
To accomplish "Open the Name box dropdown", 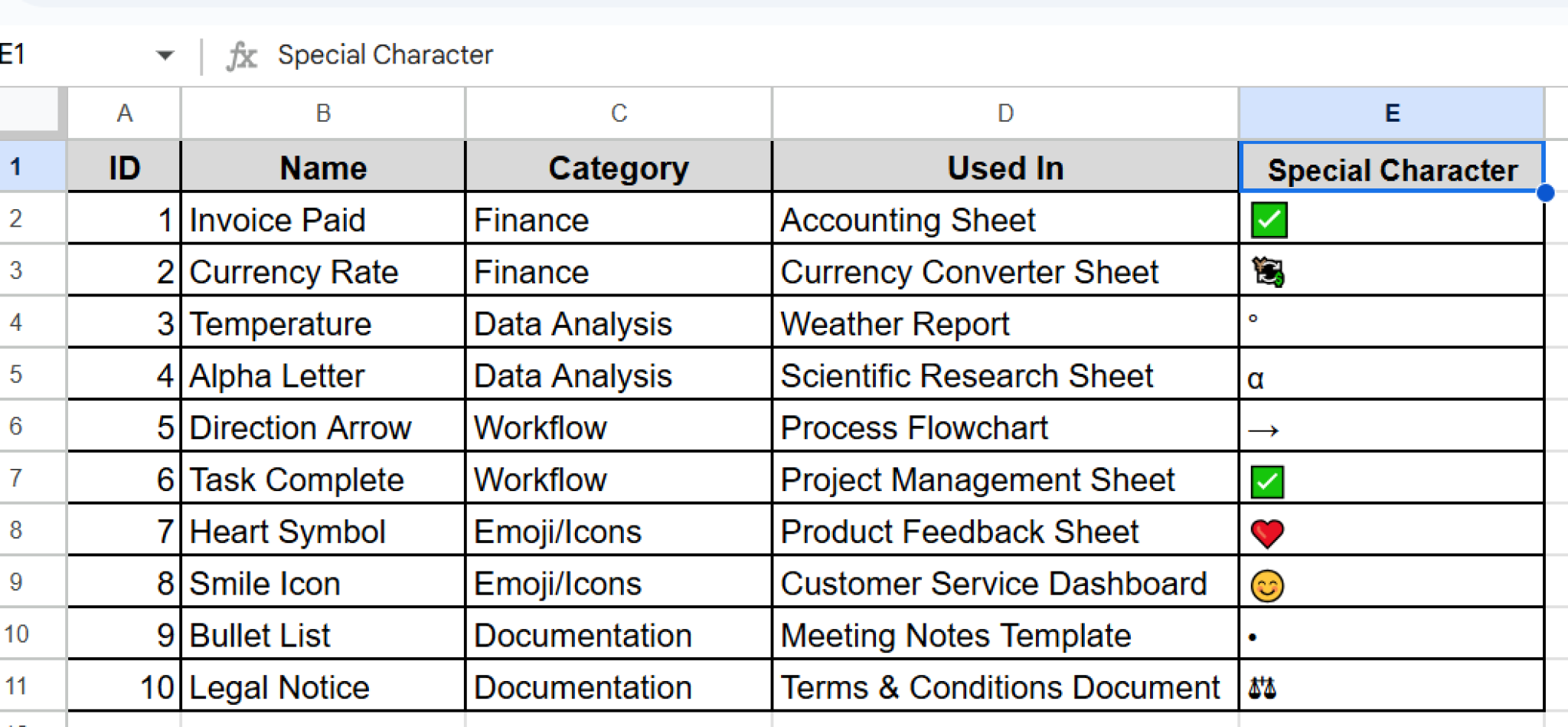I will [163, 54].
